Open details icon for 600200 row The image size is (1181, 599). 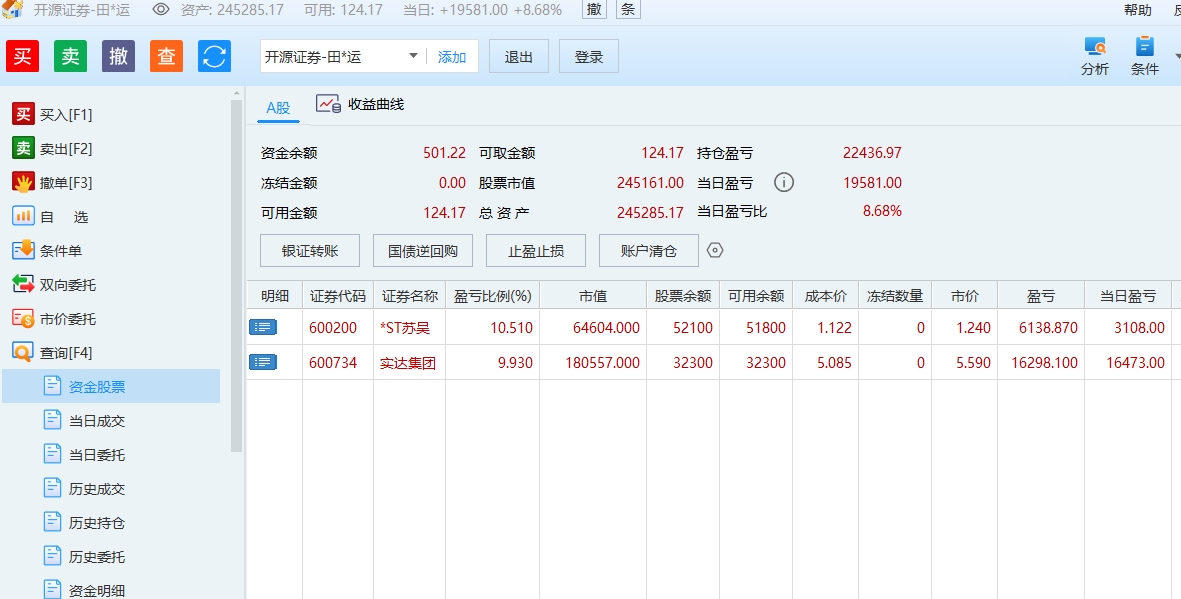(x=263, y=327)
